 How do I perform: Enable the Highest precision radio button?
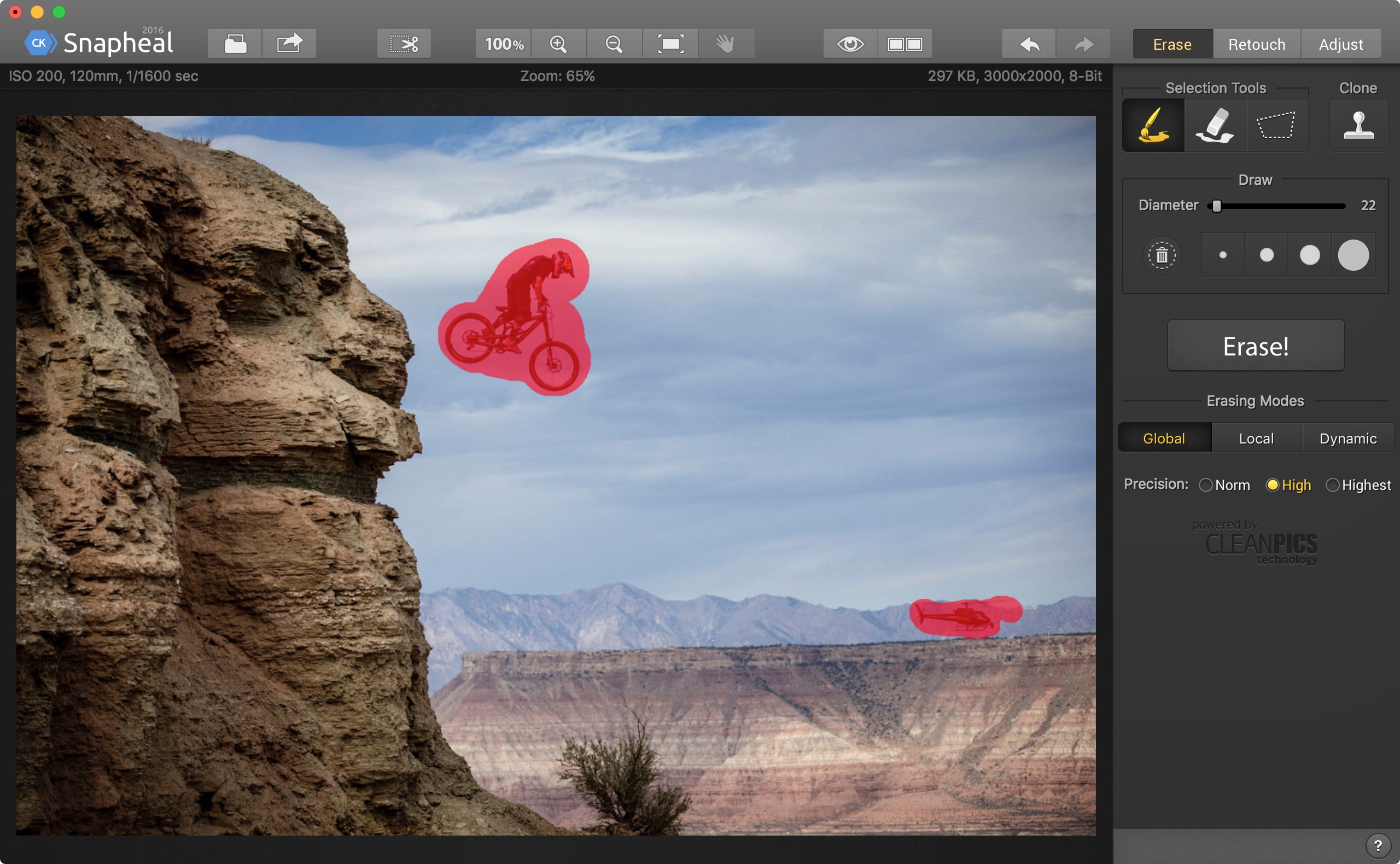(1333, 484)
